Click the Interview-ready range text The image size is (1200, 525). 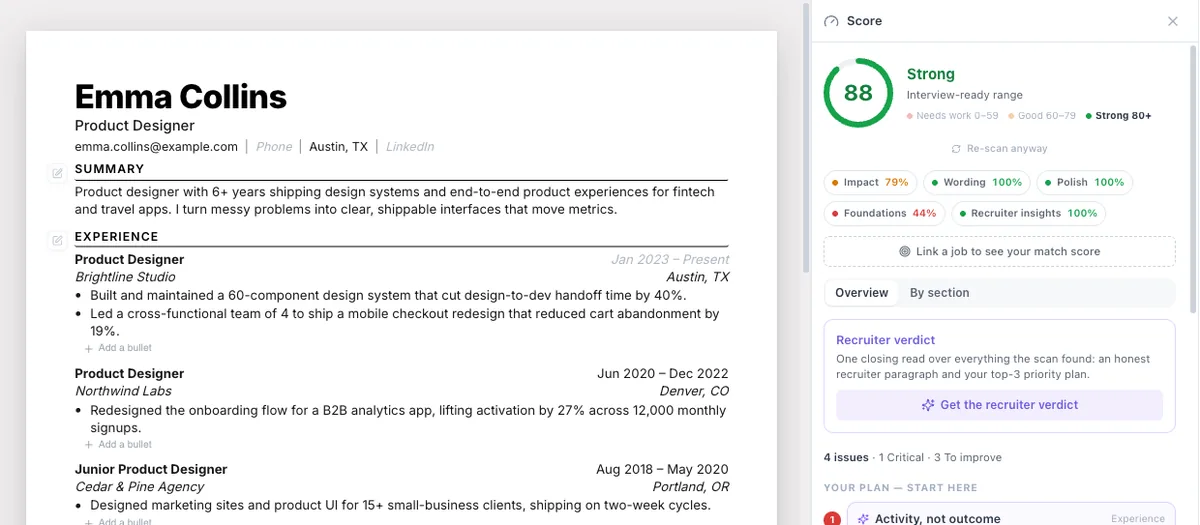coord(964,95)
